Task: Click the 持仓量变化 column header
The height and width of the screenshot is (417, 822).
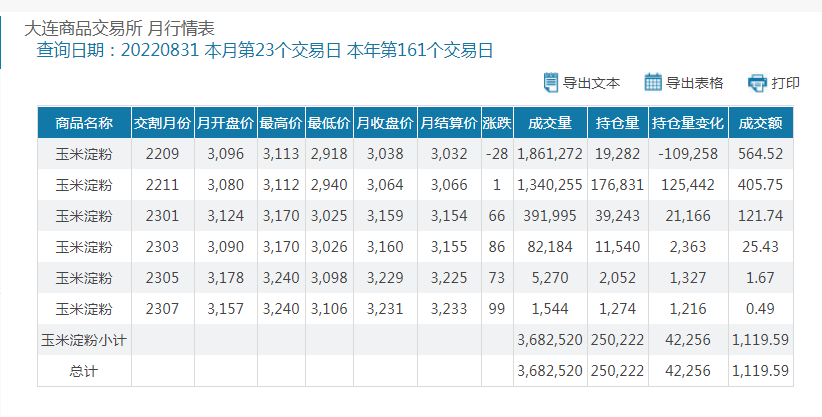Action: point(687,123)
